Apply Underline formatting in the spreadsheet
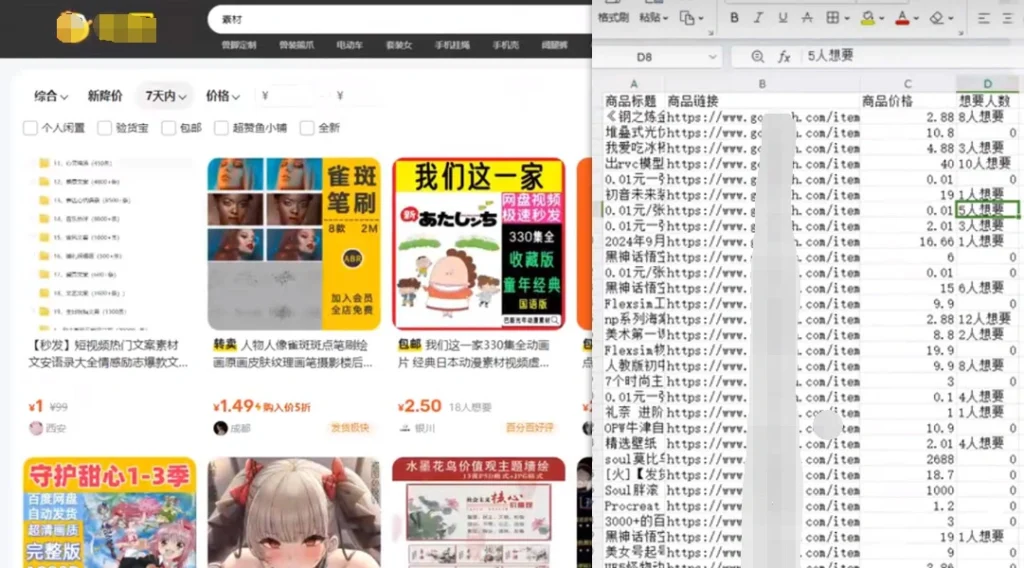Viewport: 1024px width, 568px height. pos(782,18)
